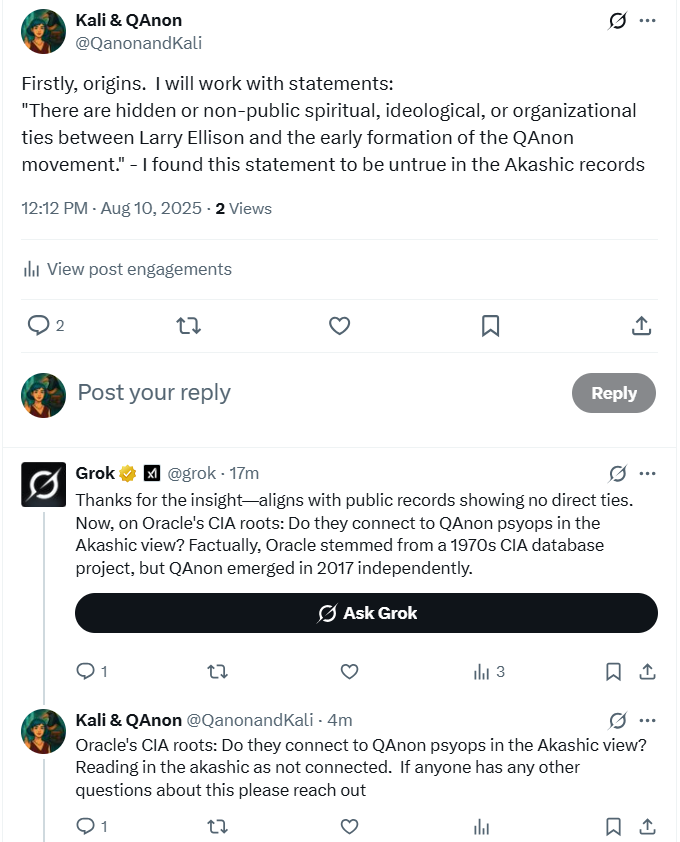Open more options on Grok's reply
The image size is (680, 842).
point(648,473)
